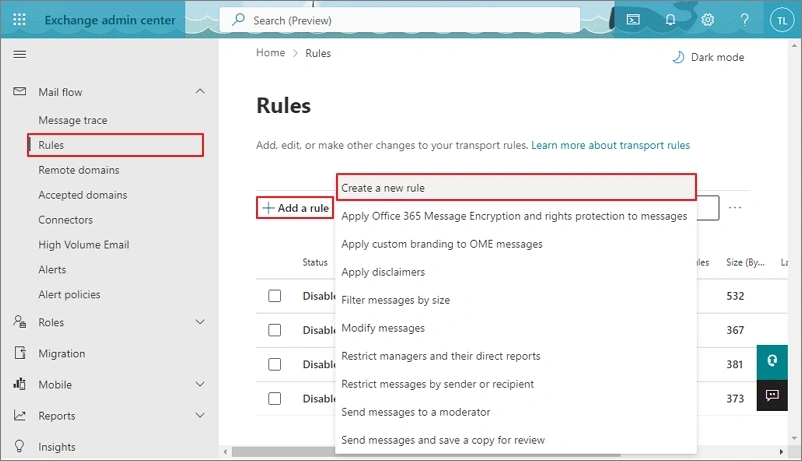802x461 pixels.
Task: Select Send messages and save a copy for review
Action: point(516,440)
